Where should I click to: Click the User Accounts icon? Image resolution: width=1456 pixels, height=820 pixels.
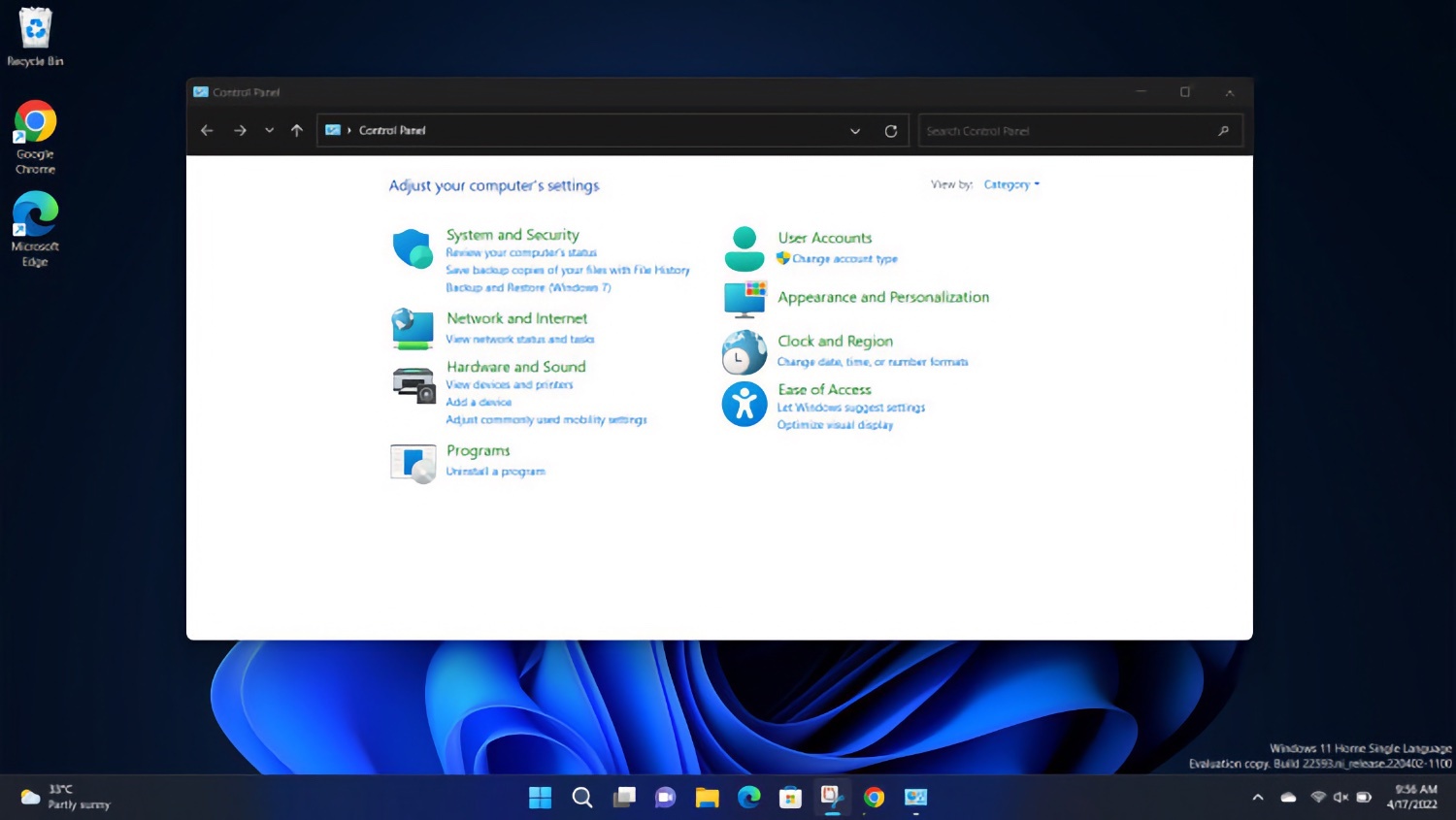(x=745, y=248)
